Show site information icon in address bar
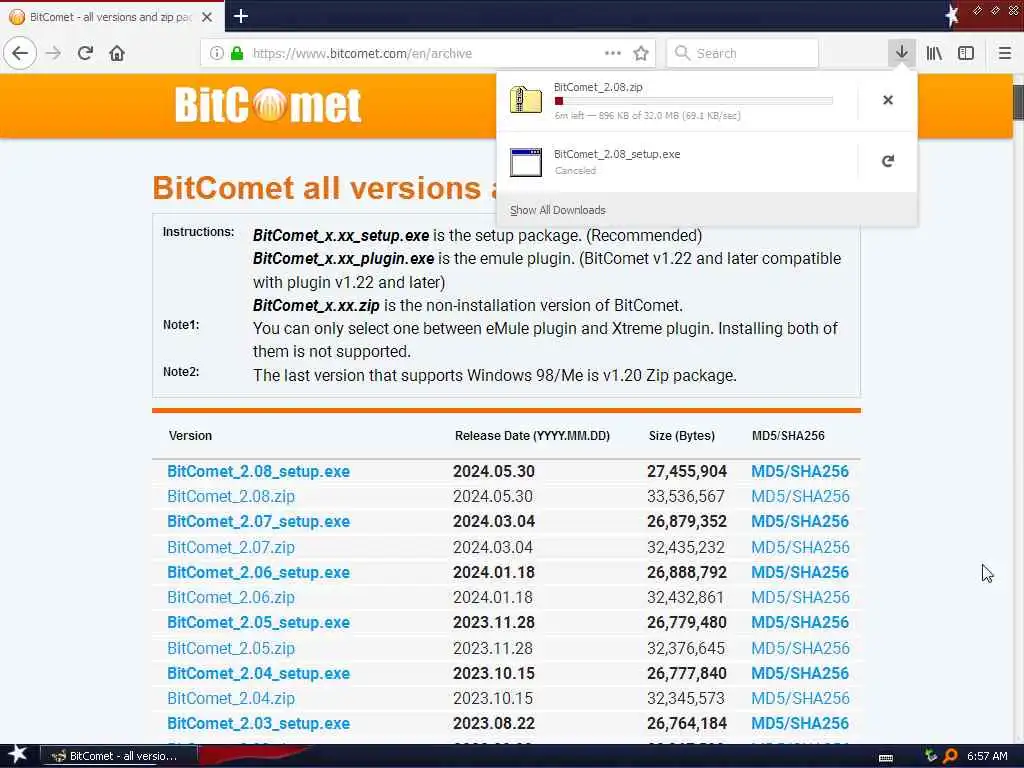Viewport: 1024px width, 768px height. (x=217, y=53)
